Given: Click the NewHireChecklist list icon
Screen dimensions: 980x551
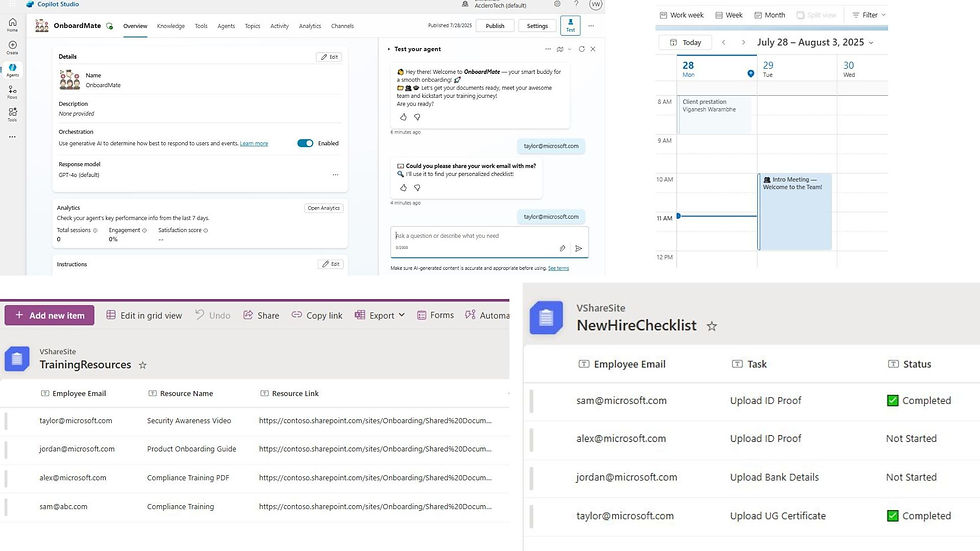Looking at the screenshot, I should click(x=546, y=317).
